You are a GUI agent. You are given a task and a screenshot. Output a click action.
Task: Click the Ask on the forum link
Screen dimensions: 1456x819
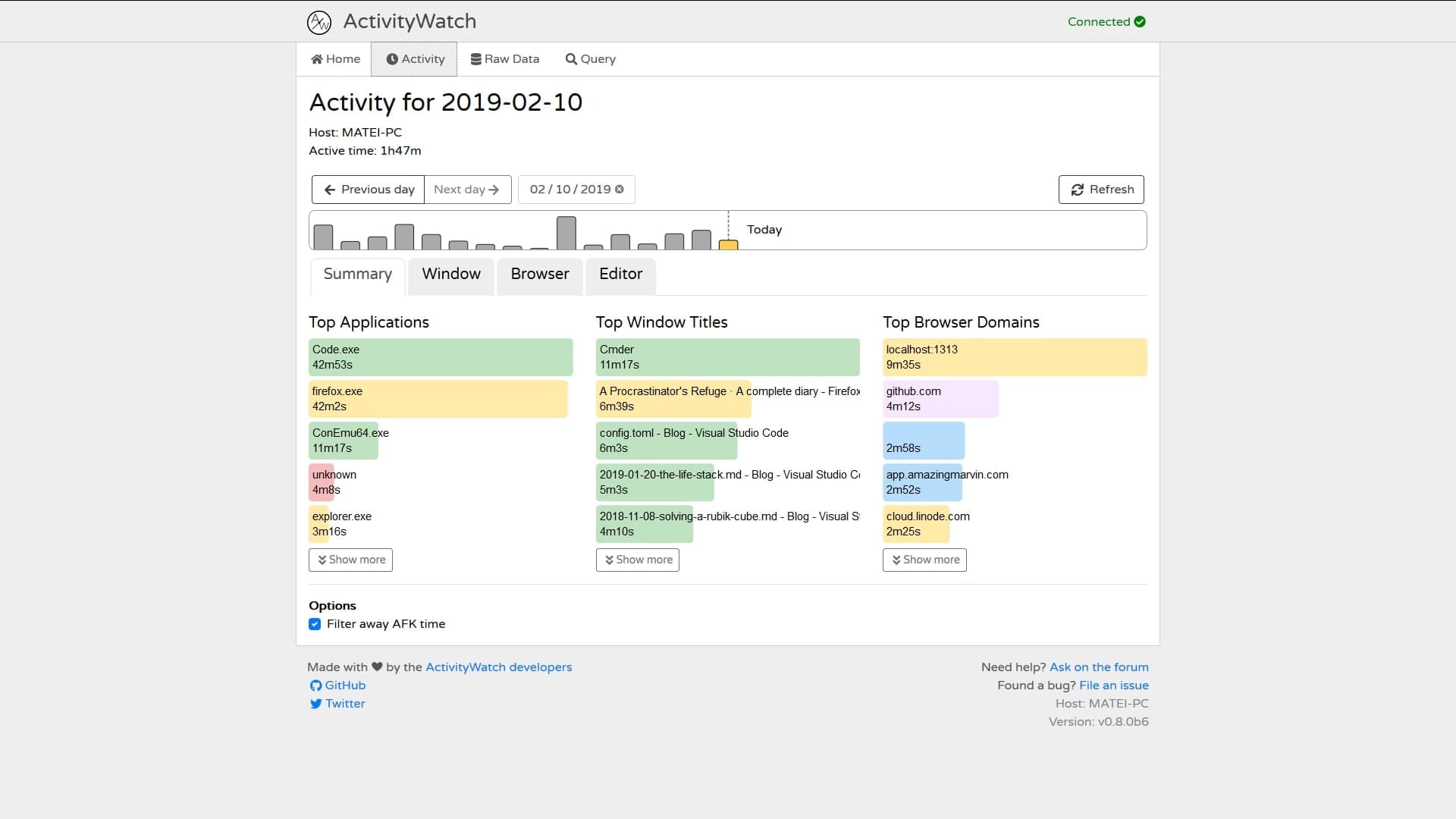point(1099,667)
